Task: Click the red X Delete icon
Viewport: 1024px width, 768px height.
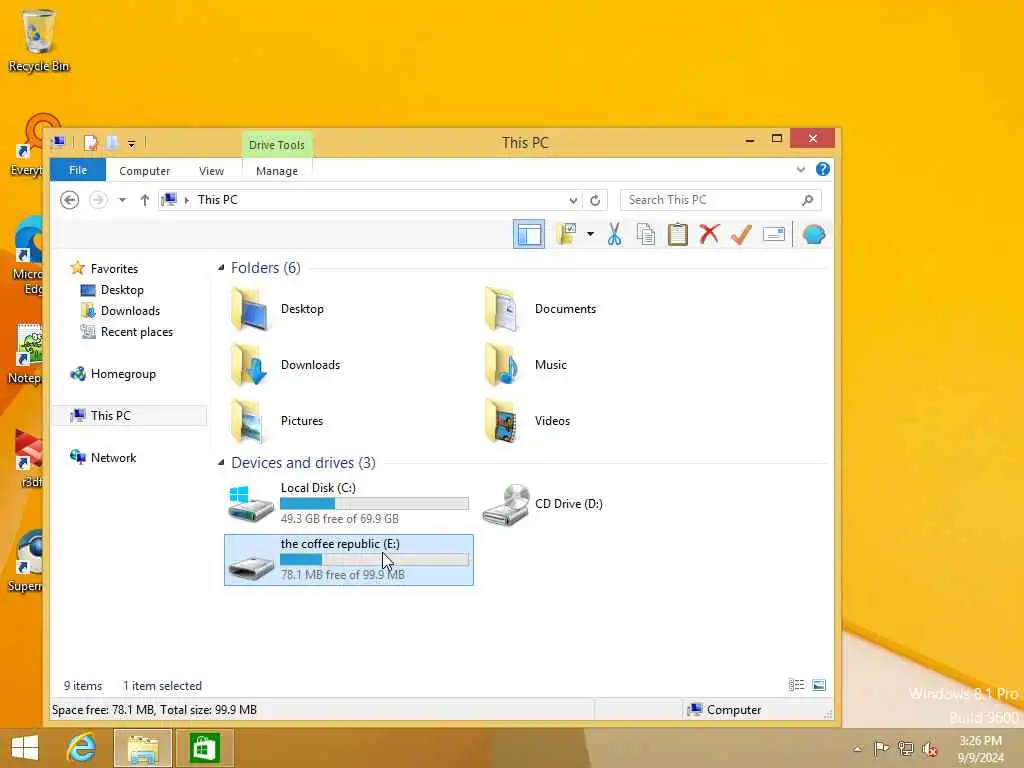Action: coord(709,234)
